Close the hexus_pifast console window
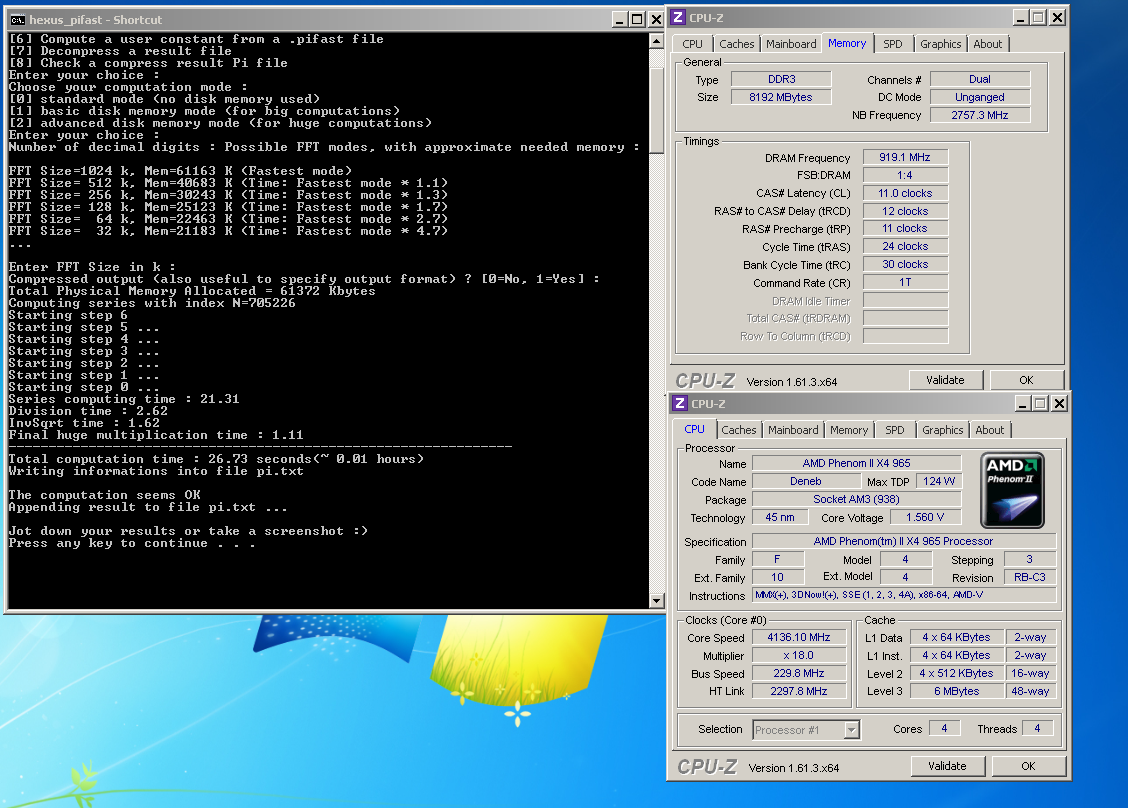The height and width of the screenshot is (808, 1128). click(x=656, y=19)
